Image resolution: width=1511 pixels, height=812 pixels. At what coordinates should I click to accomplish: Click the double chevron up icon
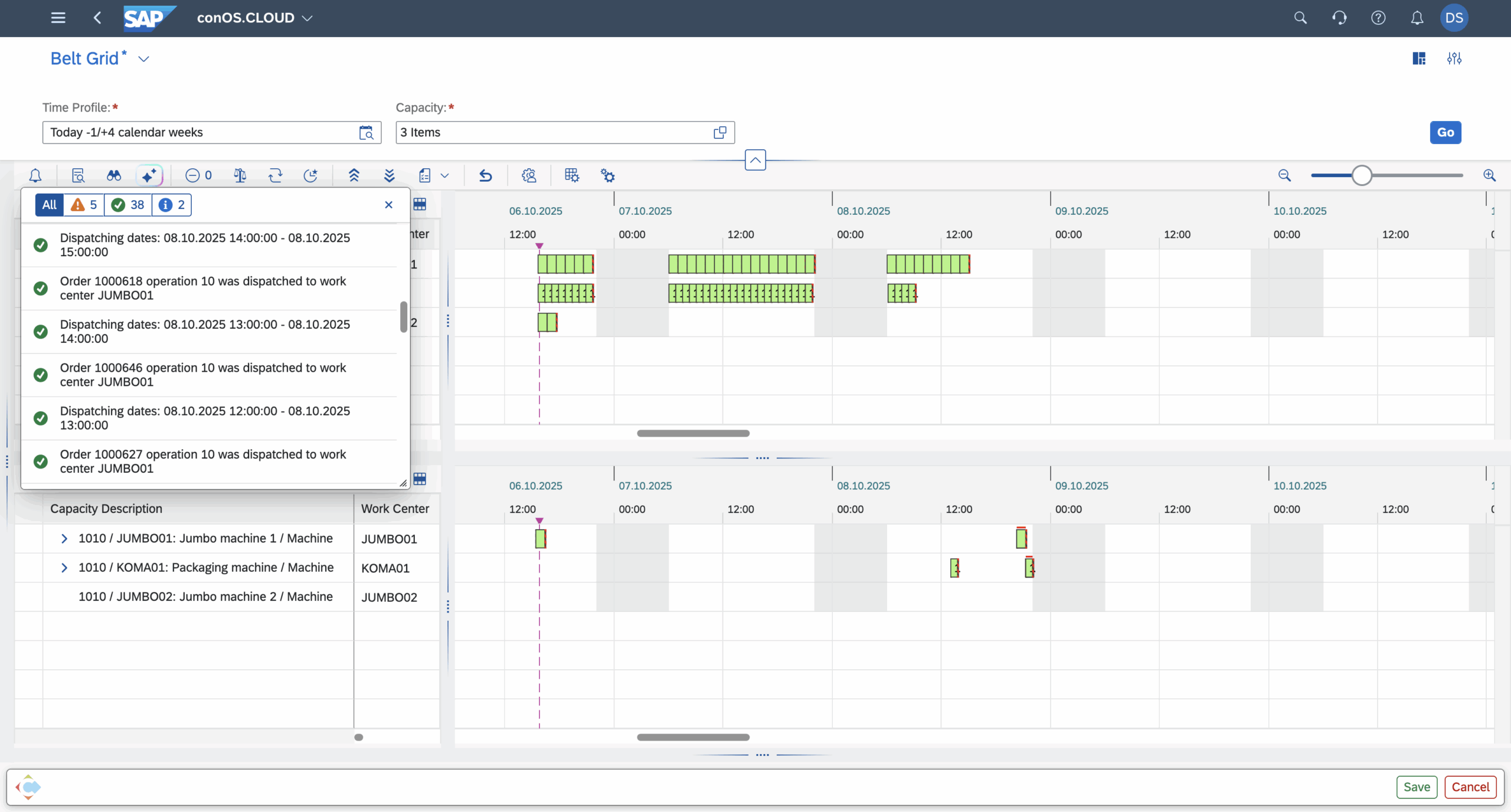point(354,175)
